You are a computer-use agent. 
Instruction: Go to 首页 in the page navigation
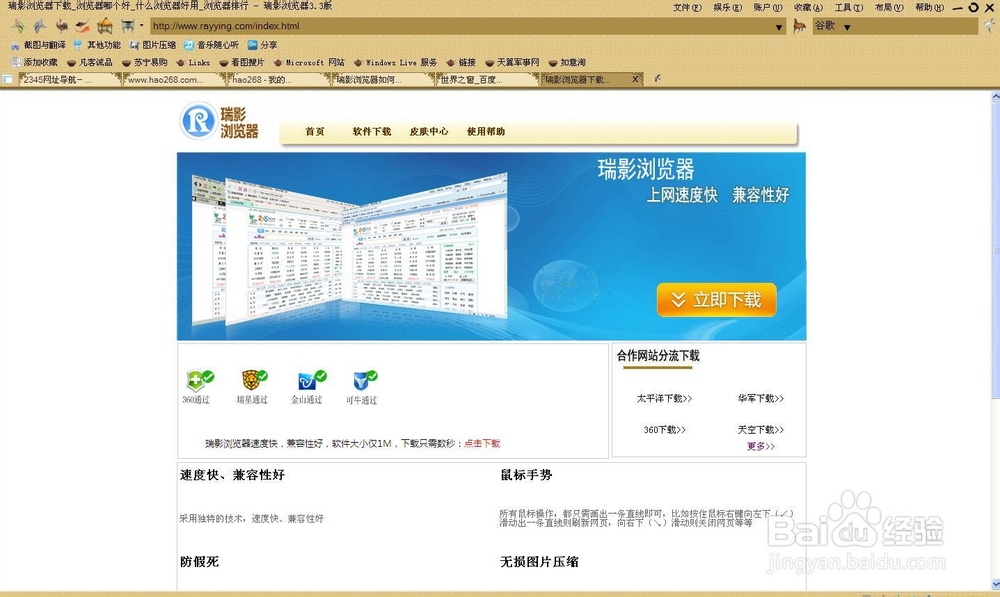tap(314, 131)
